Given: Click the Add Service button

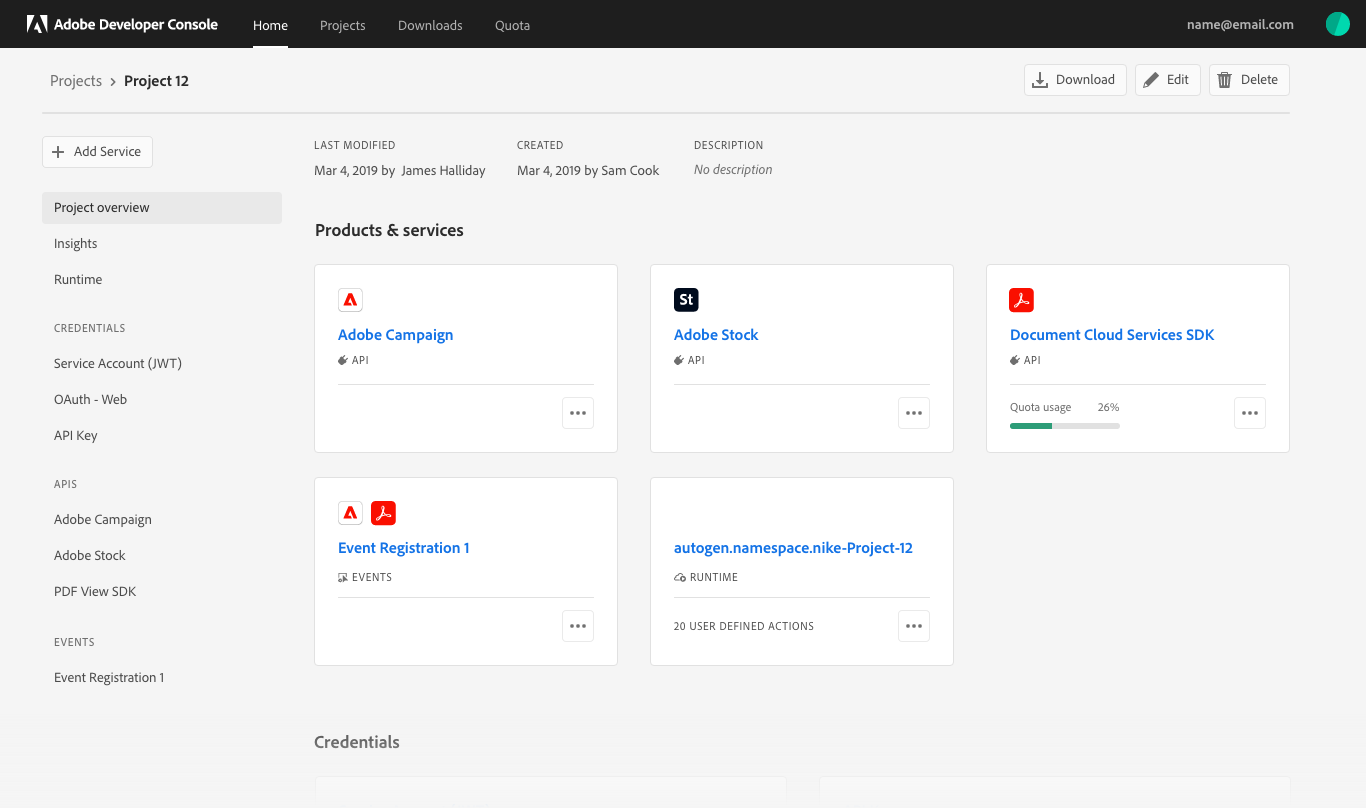Looking at the screenshot, I should point(97,151).
